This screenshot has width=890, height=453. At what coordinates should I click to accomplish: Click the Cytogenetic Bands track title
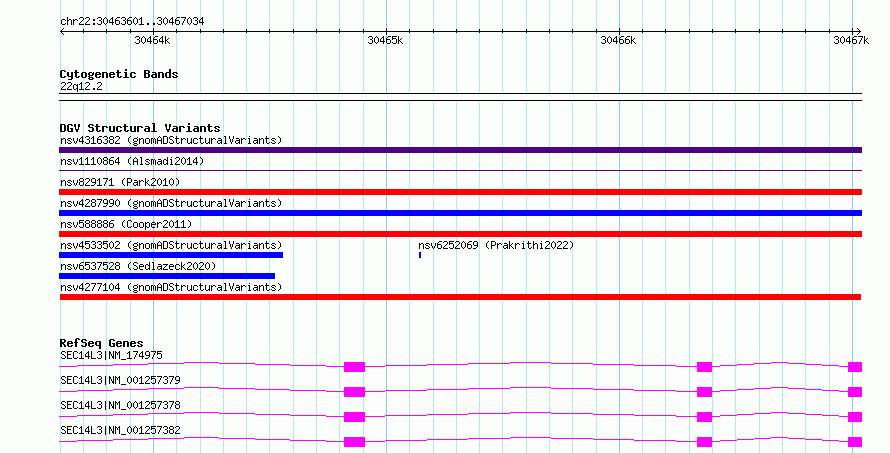[119, 74]
